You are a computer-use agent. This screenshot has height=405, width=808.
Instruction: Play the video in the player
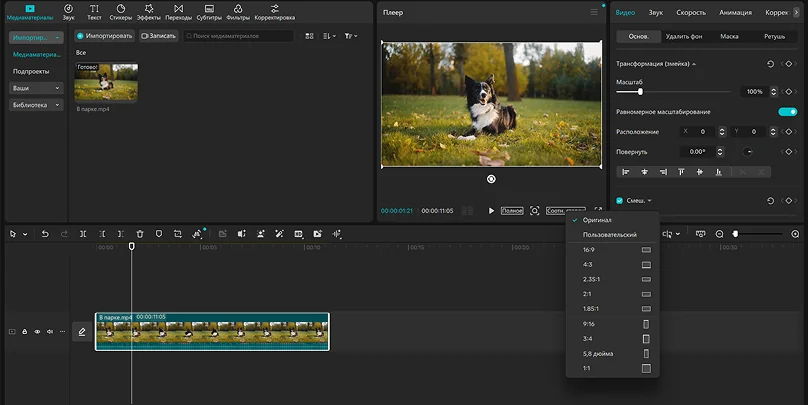[491, 210]
